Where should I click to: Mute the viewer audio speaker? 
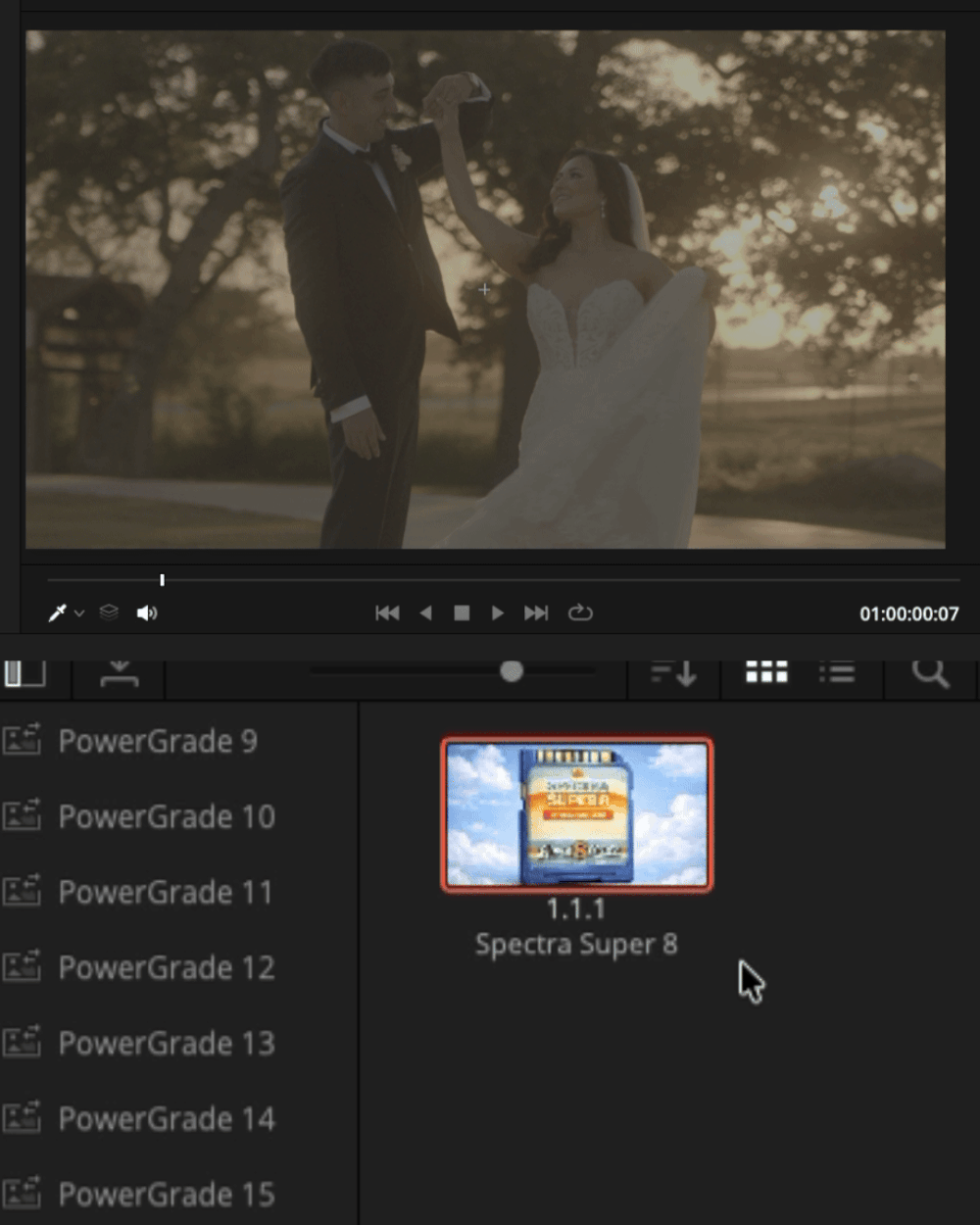point(147,612)
